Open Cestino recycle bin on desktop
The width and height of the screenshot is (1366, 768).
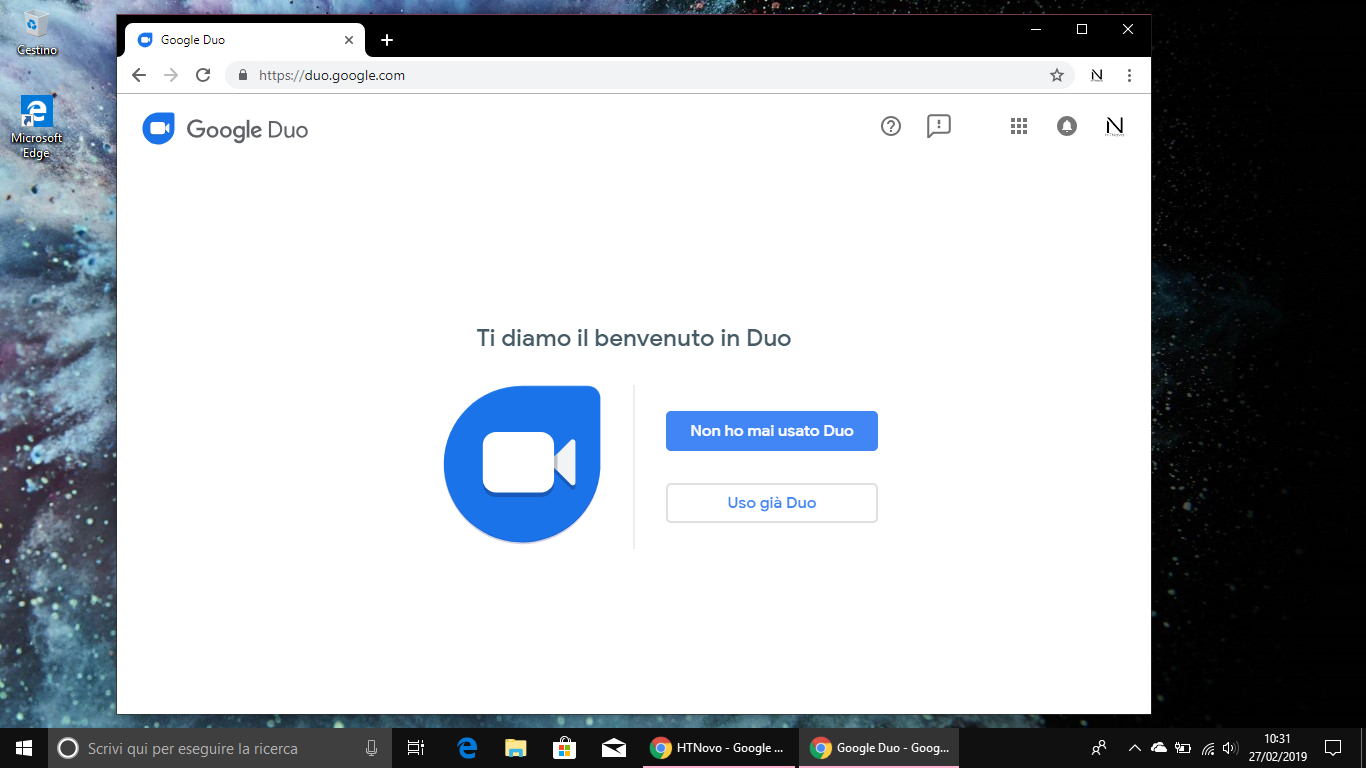(x=37, y=33)
